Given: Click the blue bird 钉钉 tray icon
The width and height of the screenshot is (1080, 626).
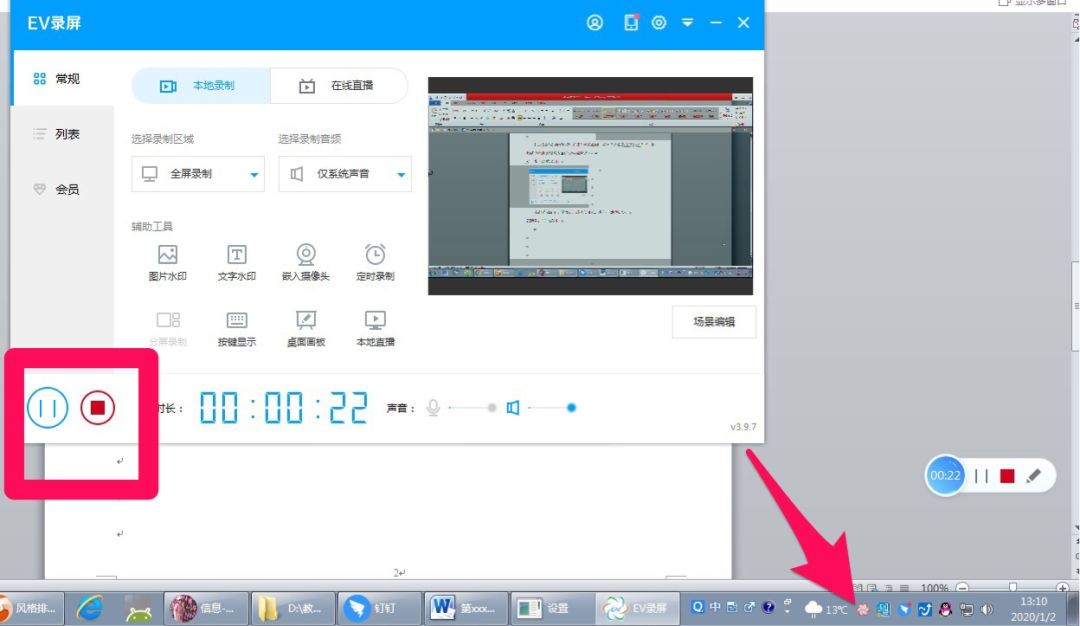Looking at the screenshot, I should 904,609.
